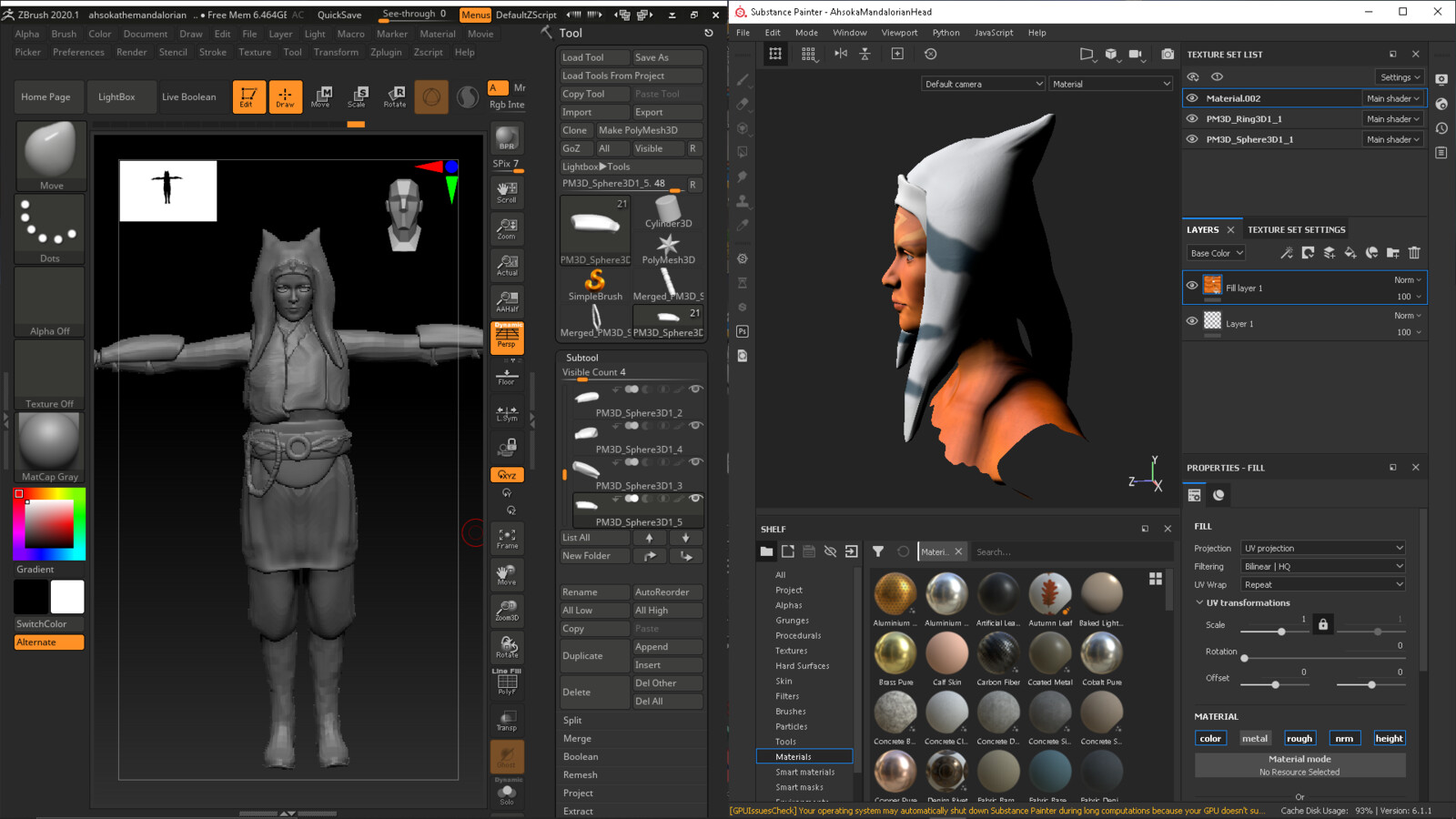The image size is (1456, 819).
Task: Toggle Transp transparency button in ZBrush
Action: tap(507, 721)
